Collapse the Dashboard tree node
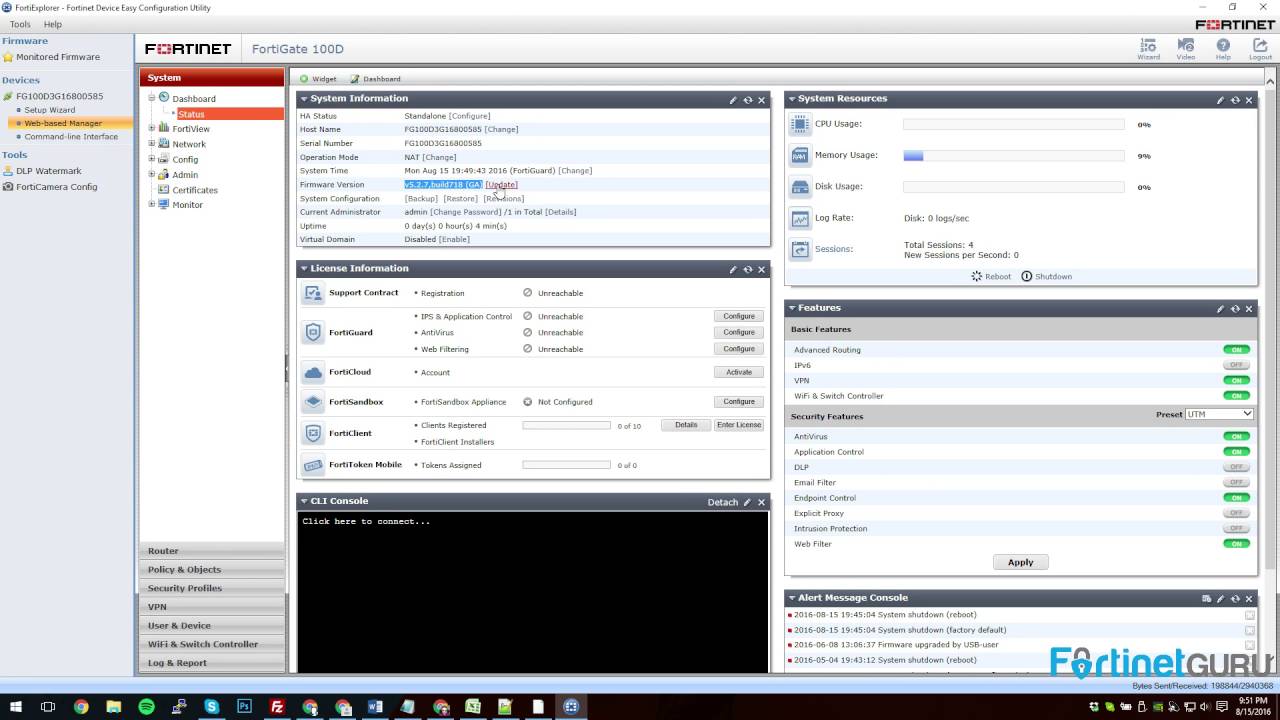1280x720 pixels. coord(152,98)
